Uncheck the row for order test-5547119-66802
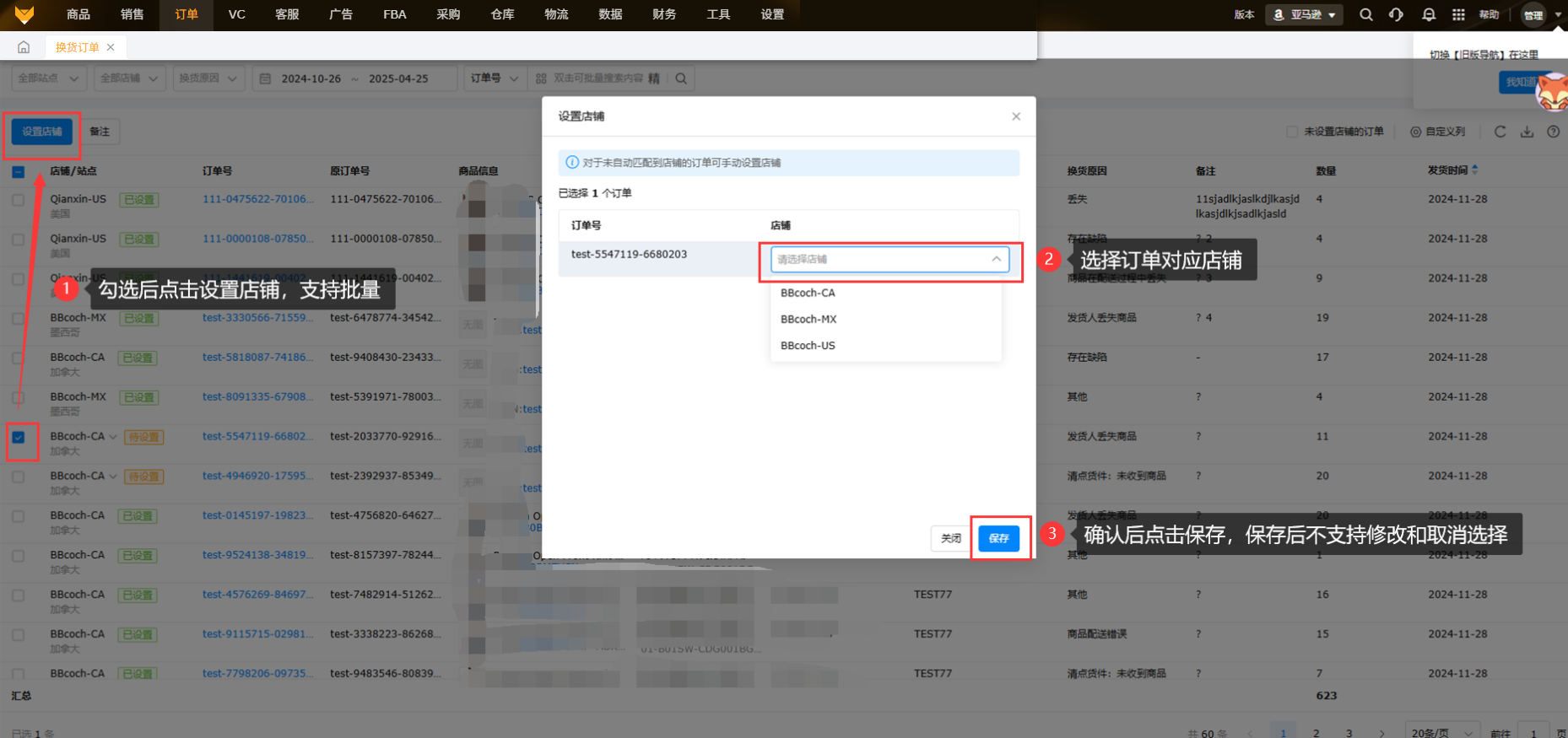The height and width of the screenshot is (738, 1568). click(x=19, y=437)
